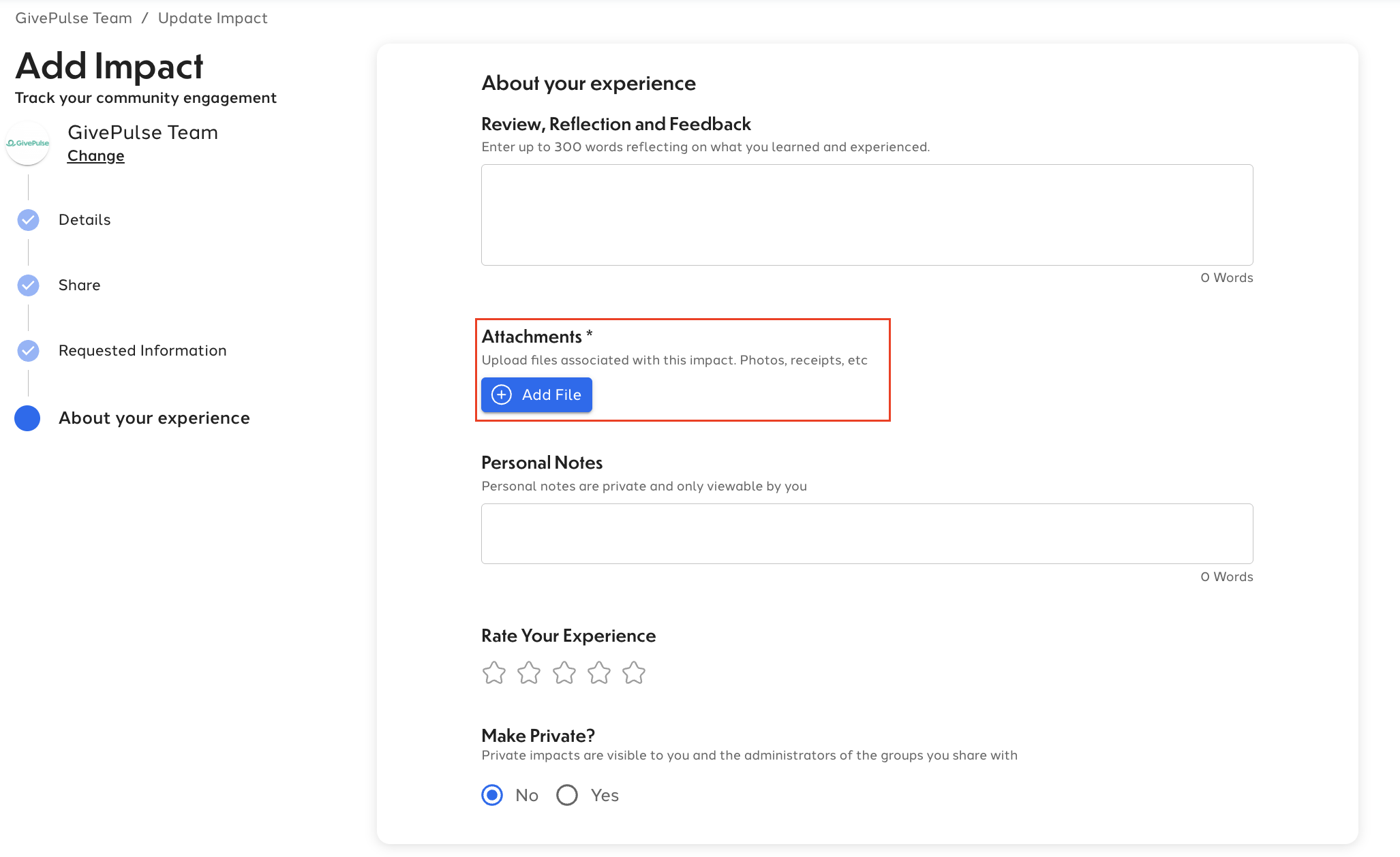The height and width of the screenshot is (857, 1400).
Task: Focus the Review, Reflection and Feedback textarea
Action: 867,215
